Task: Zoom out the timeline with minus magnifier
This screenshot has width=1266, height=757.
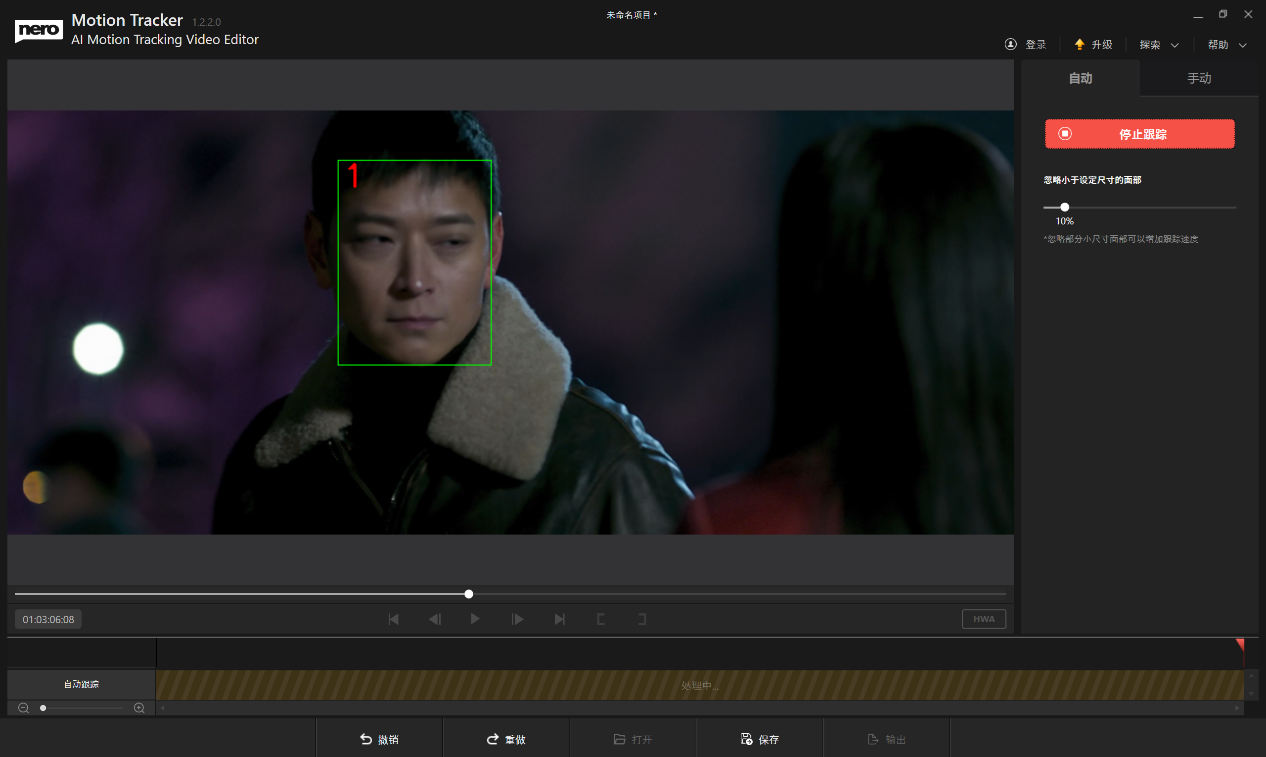Action: [x=23, y=708]
